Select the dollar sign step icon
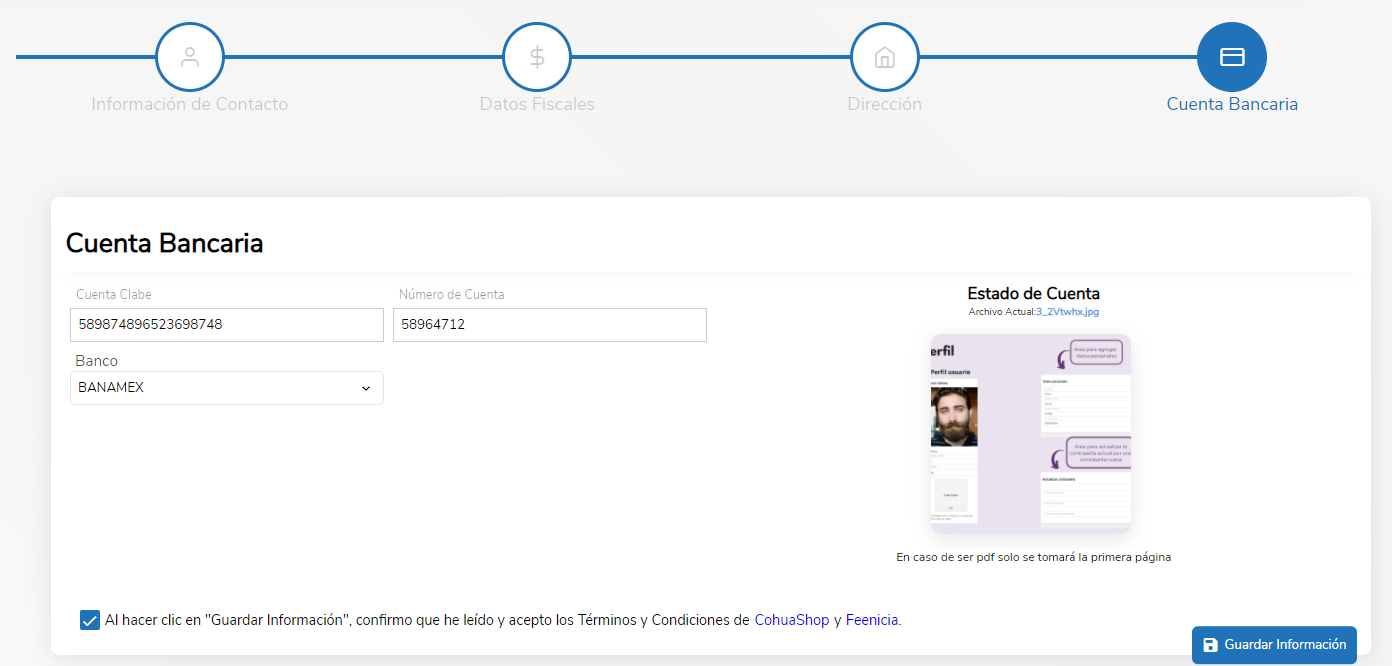 point(537,57)
